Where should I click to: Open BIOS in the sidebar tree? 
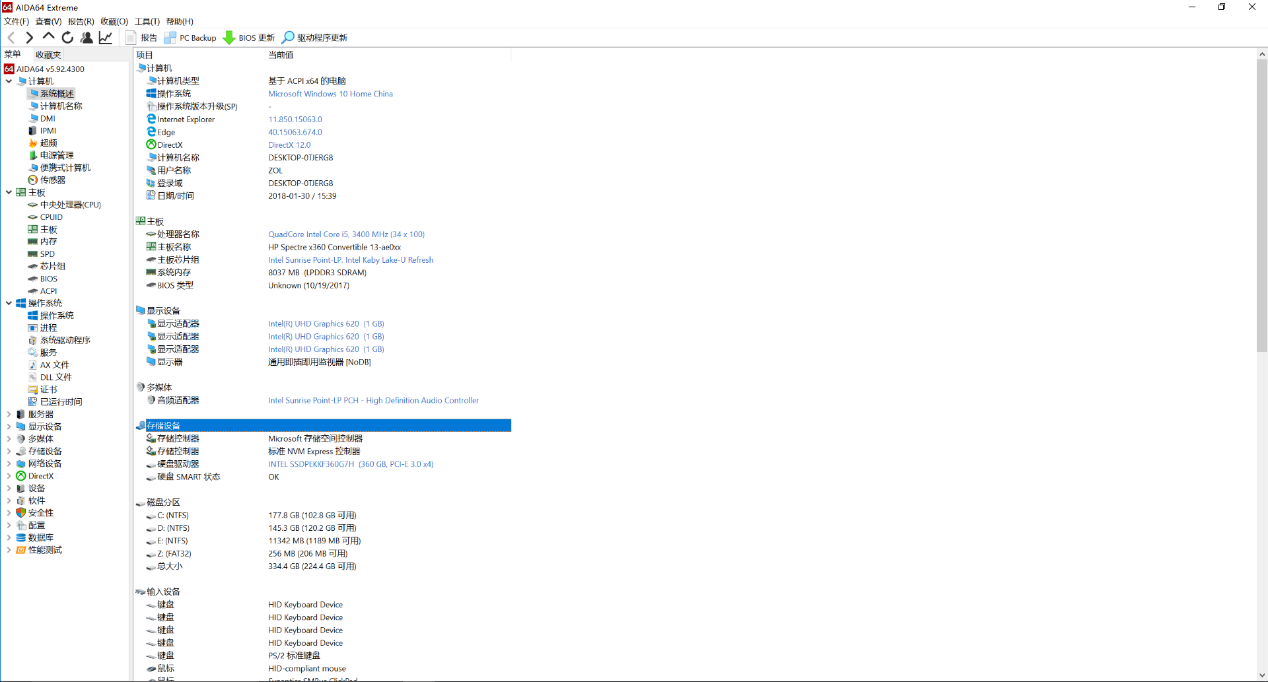pos(42,279)
